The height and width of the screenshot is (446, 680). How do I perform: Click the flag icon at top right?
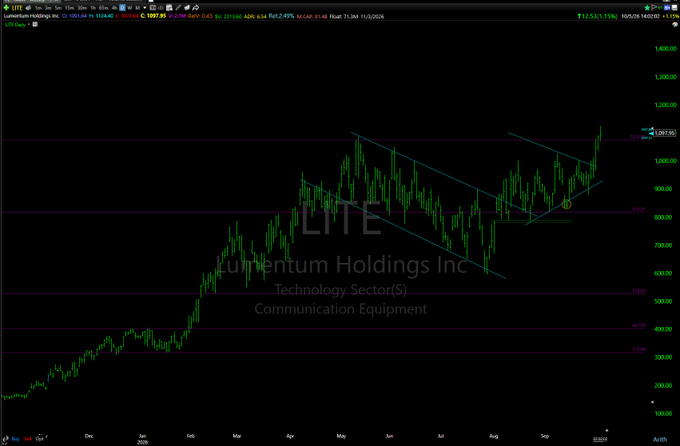654,8
